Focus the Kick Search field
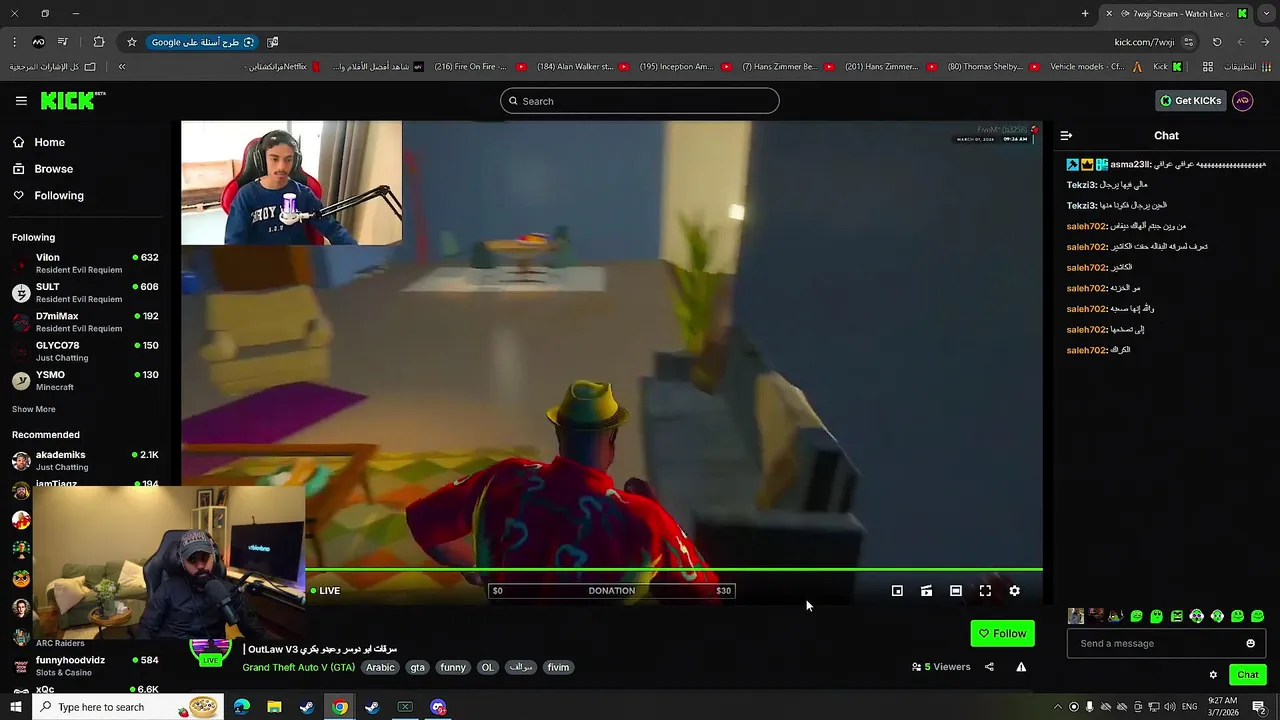This screenshot has height=720, width=1280. pyautogui.click(x=640, y=101)
